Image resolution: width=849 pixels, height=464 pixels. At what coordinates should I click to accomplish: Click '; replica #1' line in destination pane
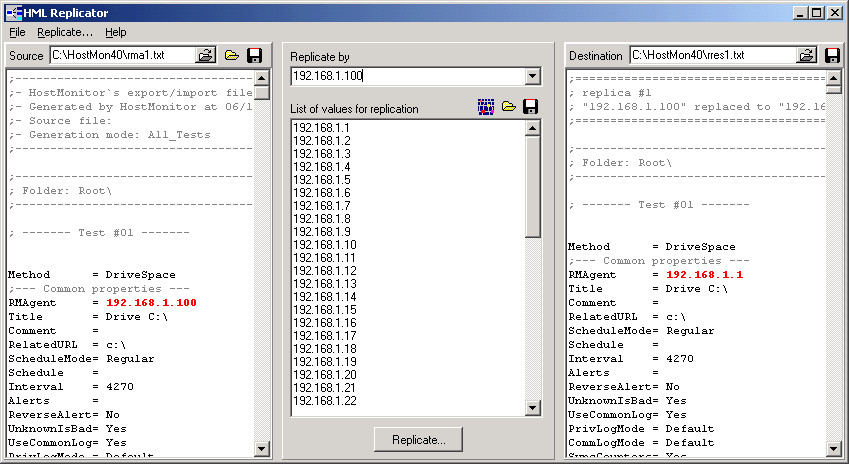610,93
